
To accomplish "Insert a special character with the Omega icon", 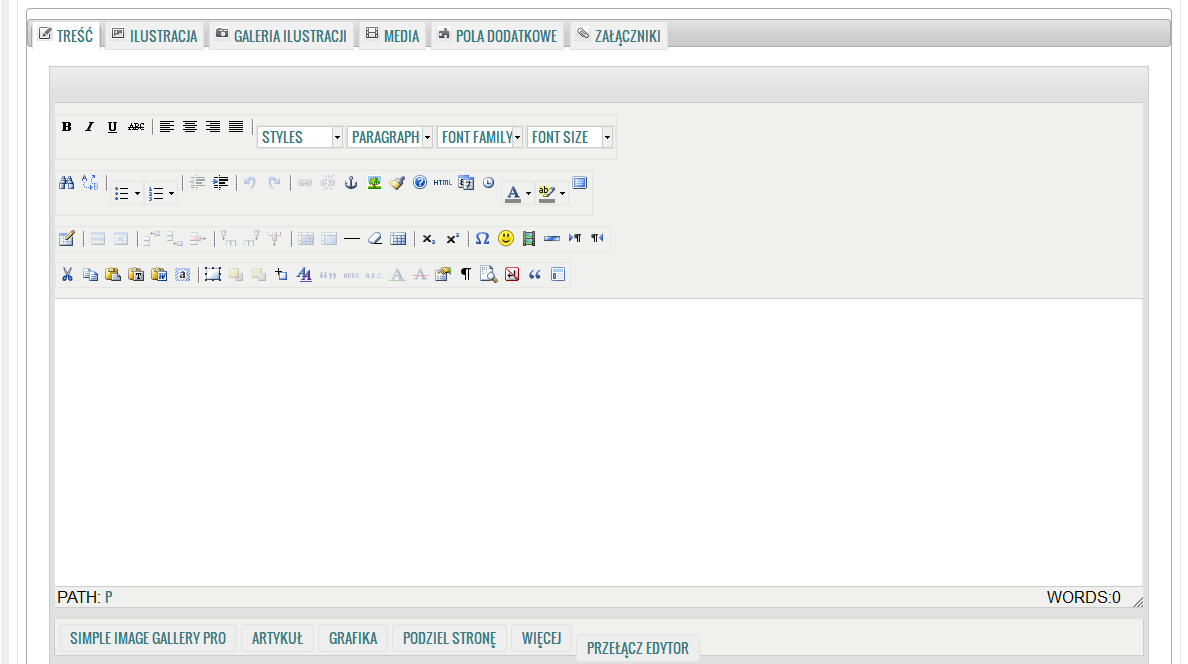I will tap(482, 239).
